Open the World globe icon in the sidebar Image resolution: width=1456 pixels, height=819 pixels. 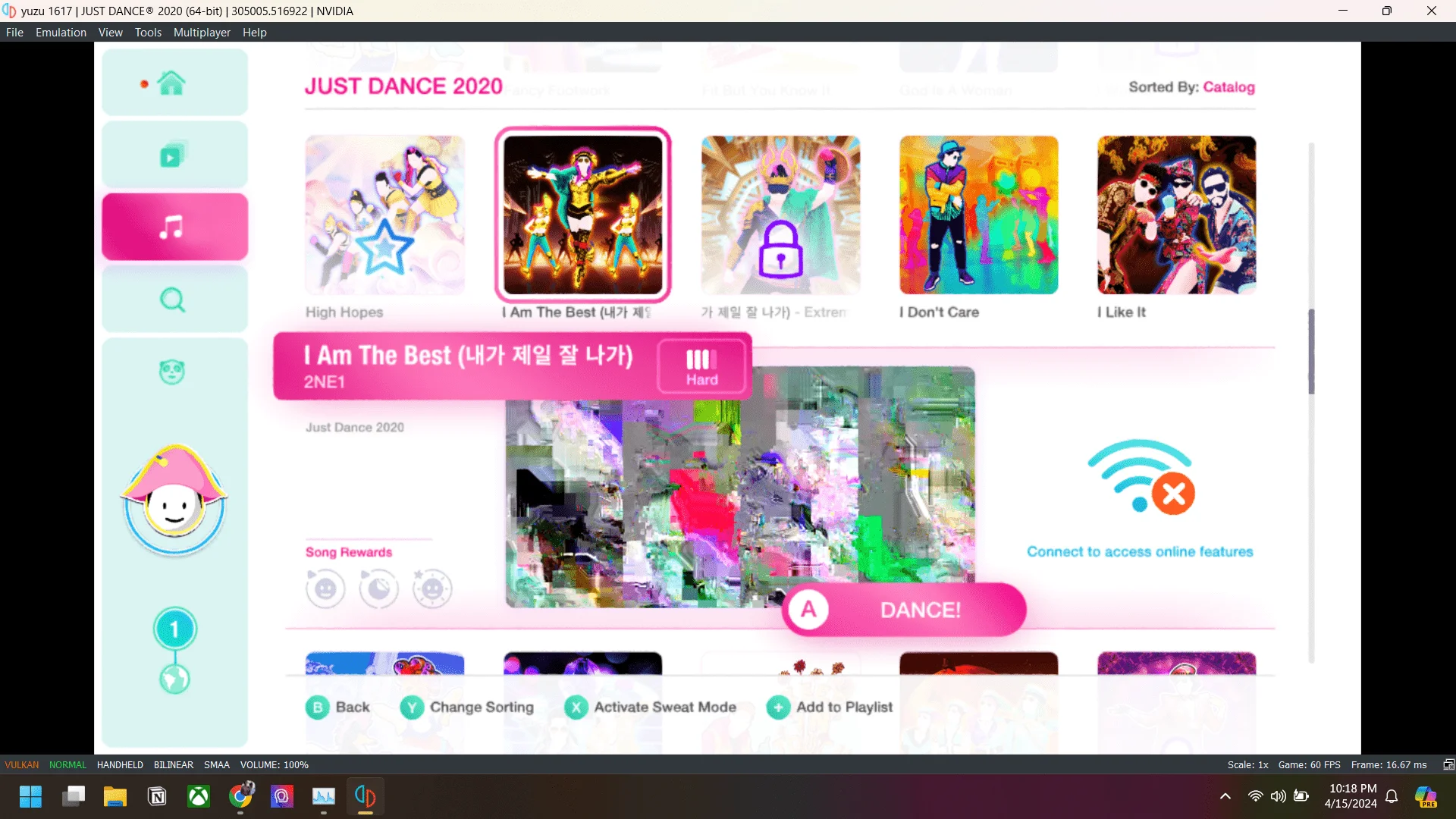pyautogui.click(x=174, y=679)
